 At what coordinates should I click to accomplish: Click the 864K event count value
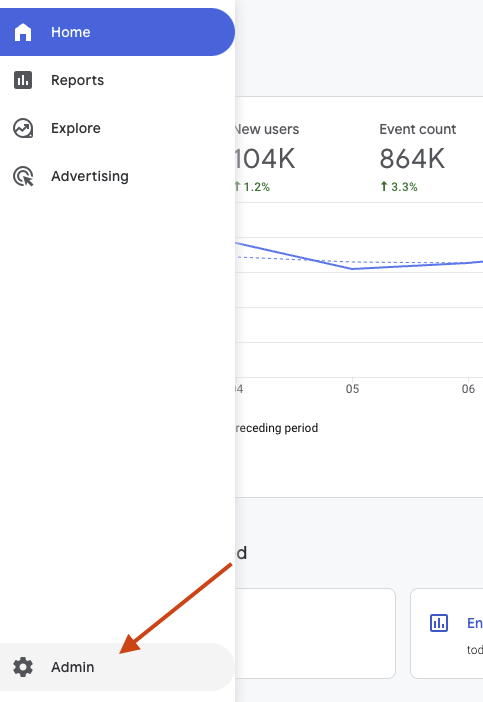click(412, 159)
